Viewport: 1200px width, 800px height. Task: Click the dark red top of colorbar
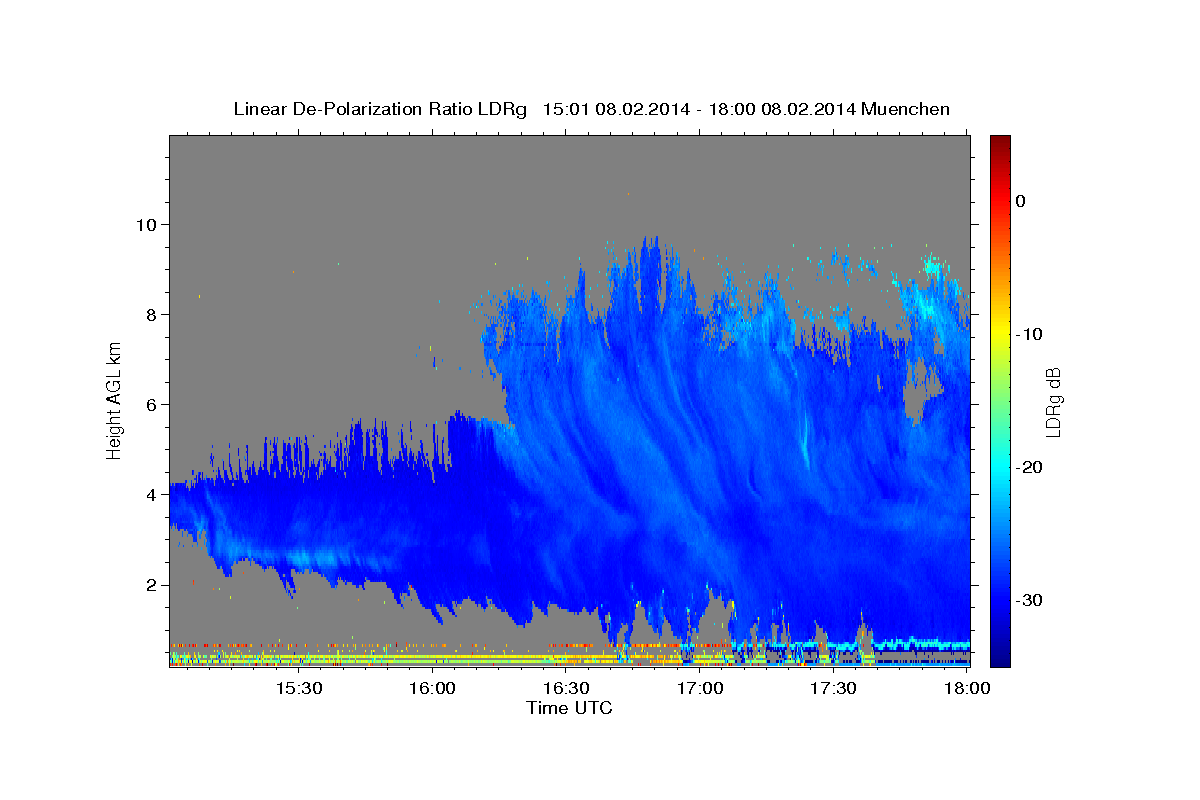click(1000, 142)
